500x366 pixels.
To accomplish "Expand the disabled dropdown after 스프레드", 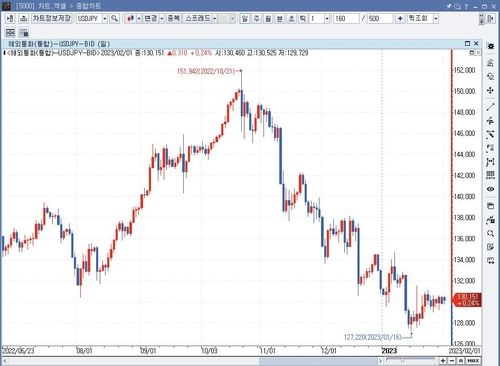I will [x=232, y=19].
